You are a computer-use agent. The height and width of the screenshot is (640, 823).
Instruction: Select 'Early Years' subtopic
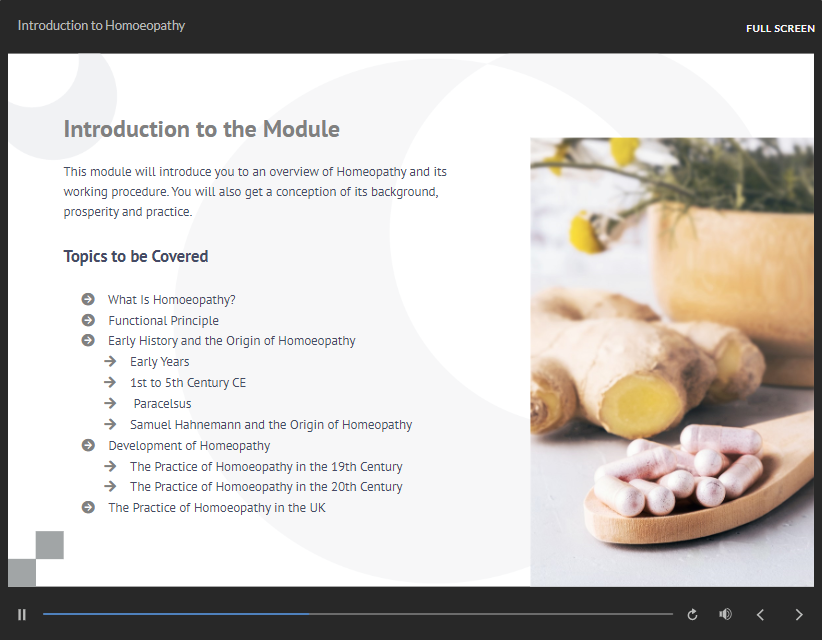(x=159, y=362)
